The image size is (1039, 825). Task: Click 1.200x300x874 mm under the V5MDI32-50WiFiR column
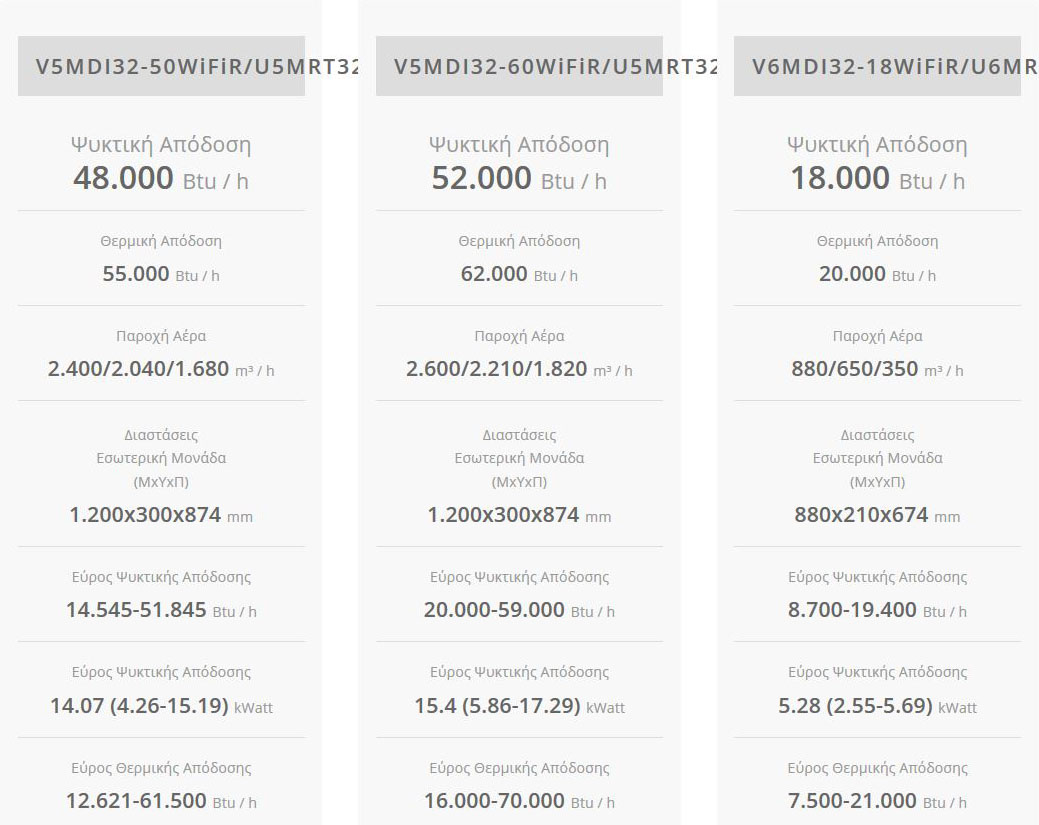coord(161,515)
